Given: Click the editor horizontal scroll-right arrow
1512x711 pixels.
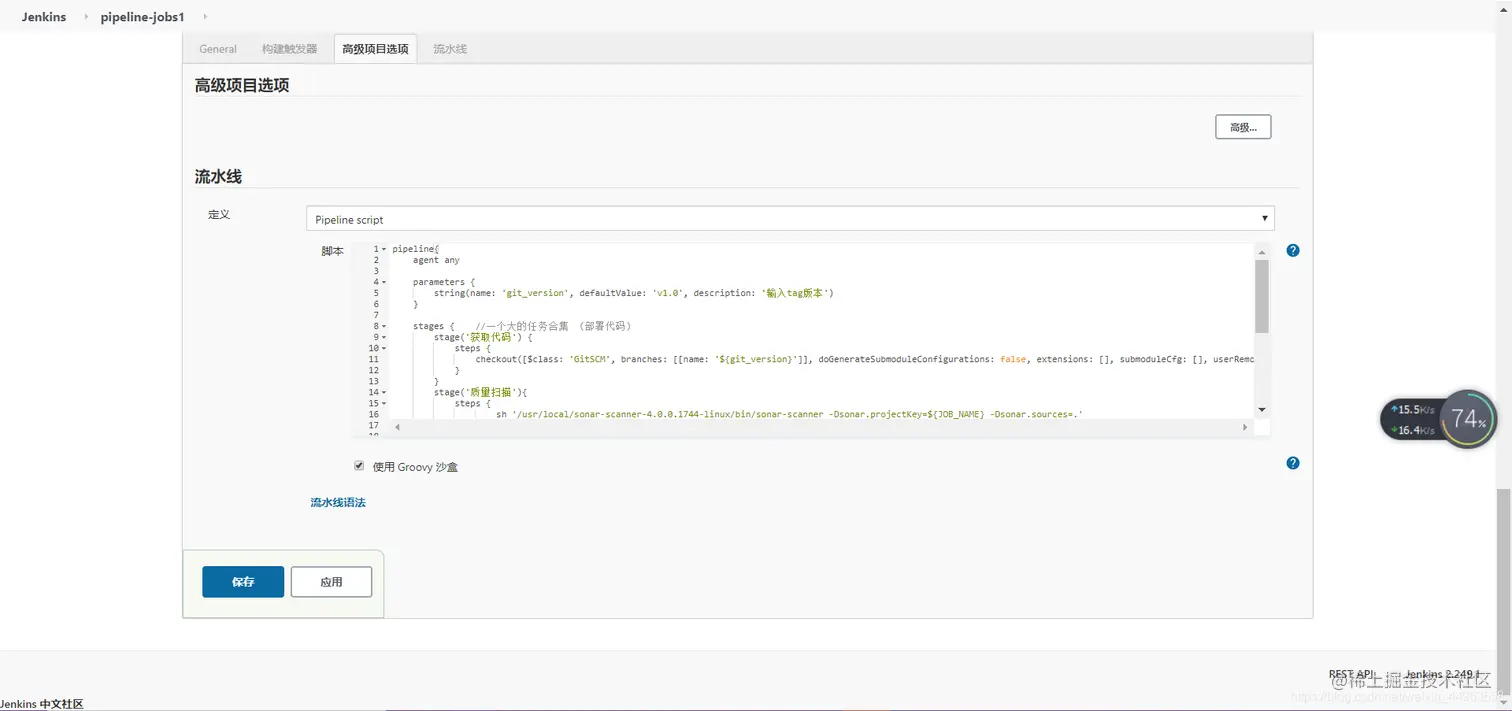Looking at the screenshot, I should (x=1245, y=427).
